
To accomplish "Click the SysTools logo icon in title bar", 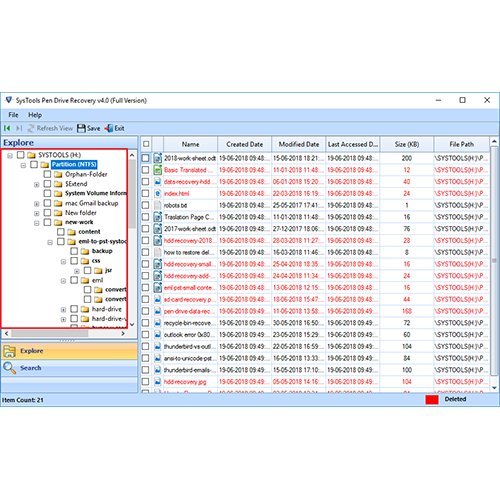I will point(9,100).
